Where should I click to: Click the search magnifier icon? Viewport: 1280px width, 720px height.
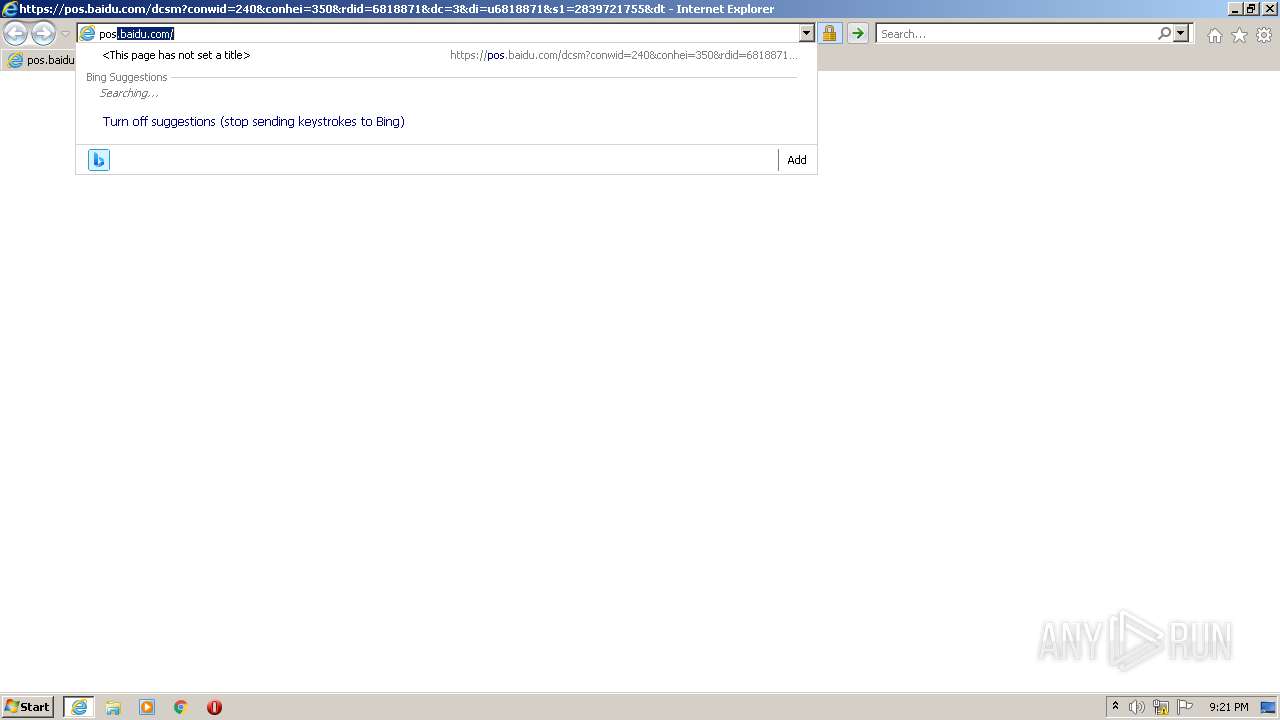tap(1164, 34)
